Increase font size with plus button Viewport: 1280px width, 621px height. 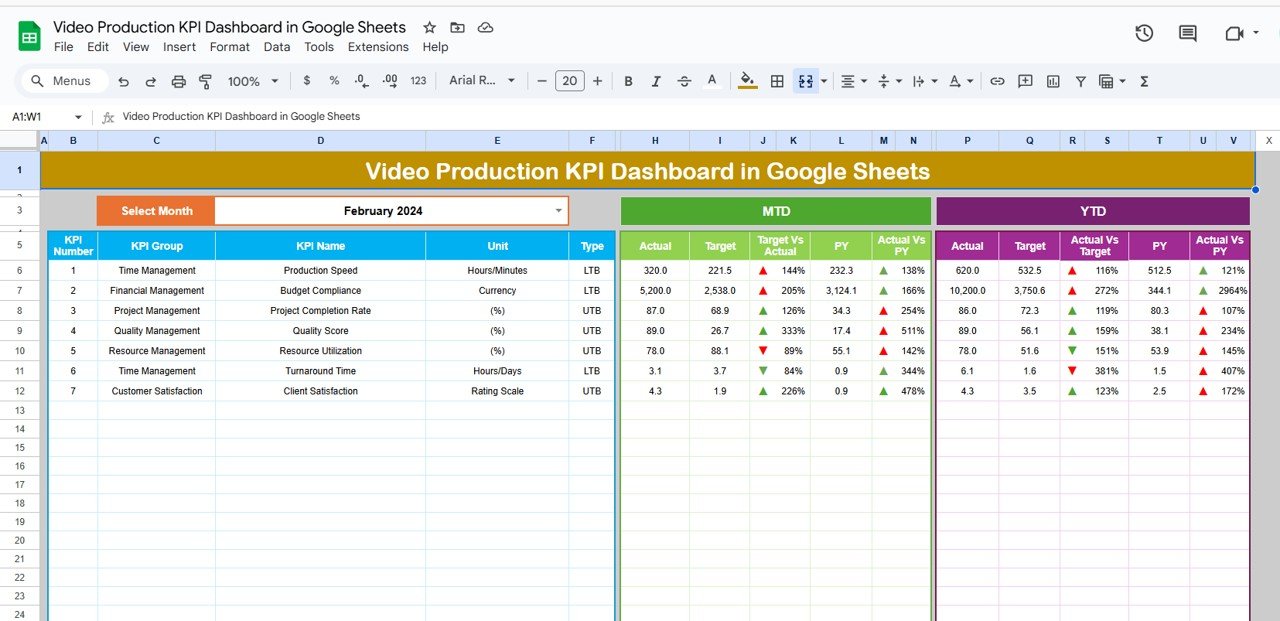coord(597,81)
